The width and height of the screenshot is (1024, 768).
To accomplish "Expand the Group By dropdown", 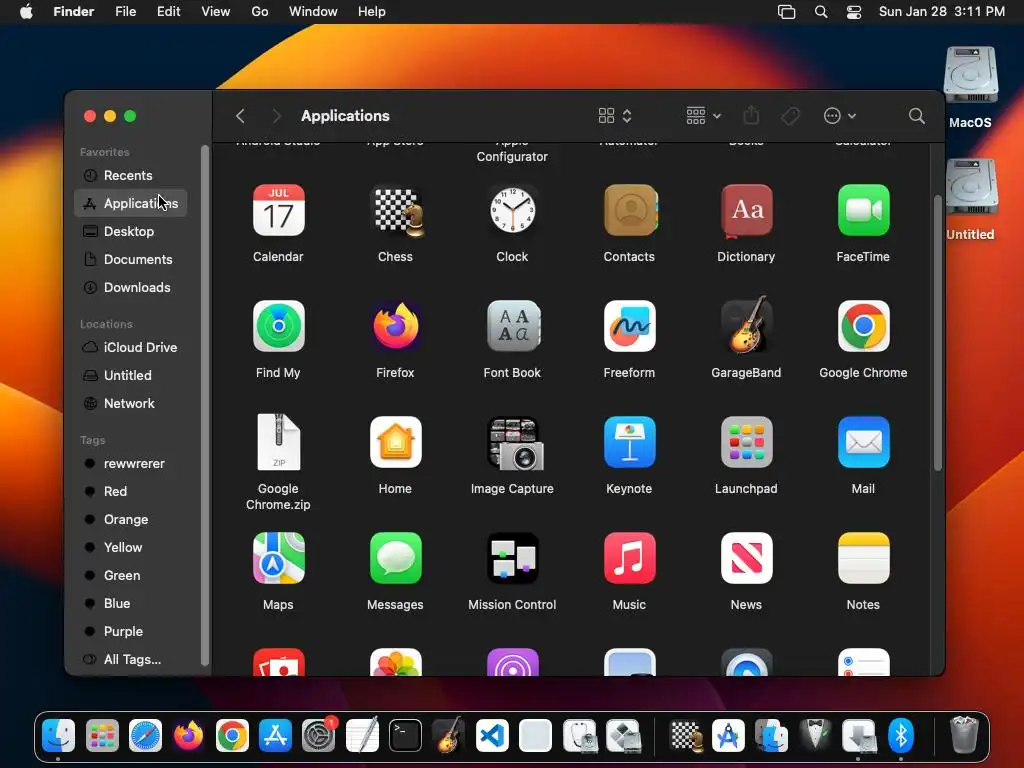I will click(703, 116).
